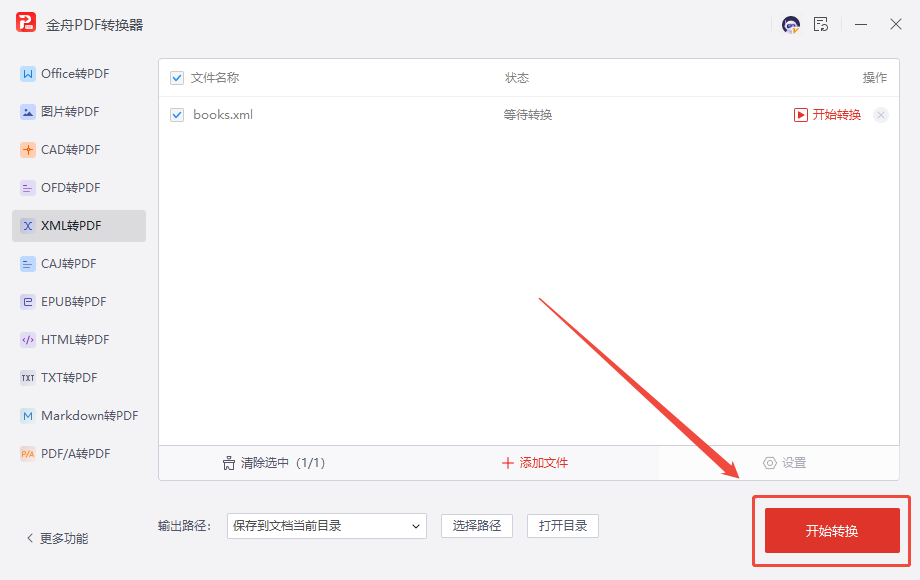The width and height of the screenshot is (920, 580).
Task: Select EPUB转PDF in the sidebar
Action: coord(79,302)
